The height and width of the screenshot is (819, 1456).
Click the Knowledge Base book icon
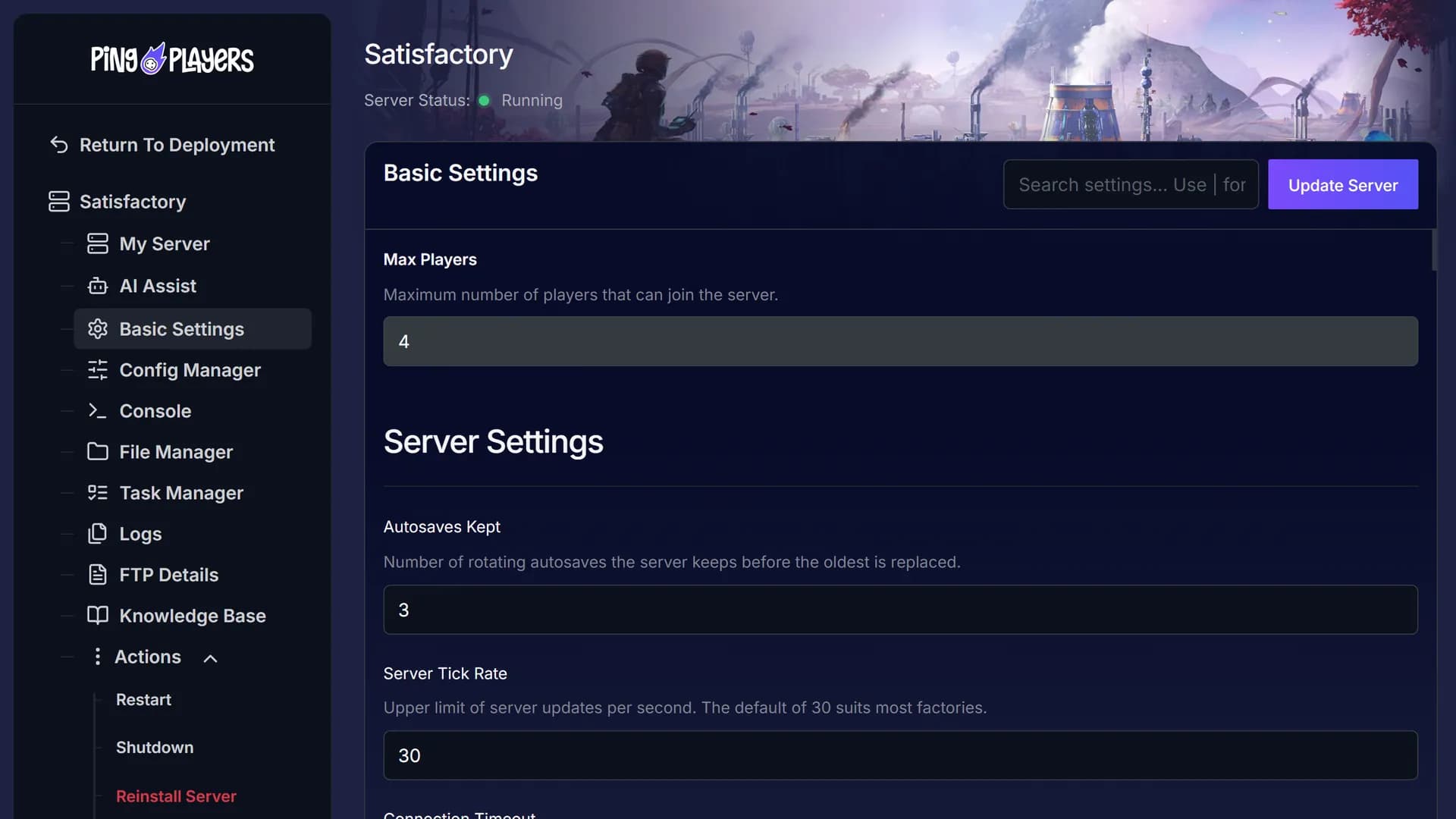coord(98,615)
